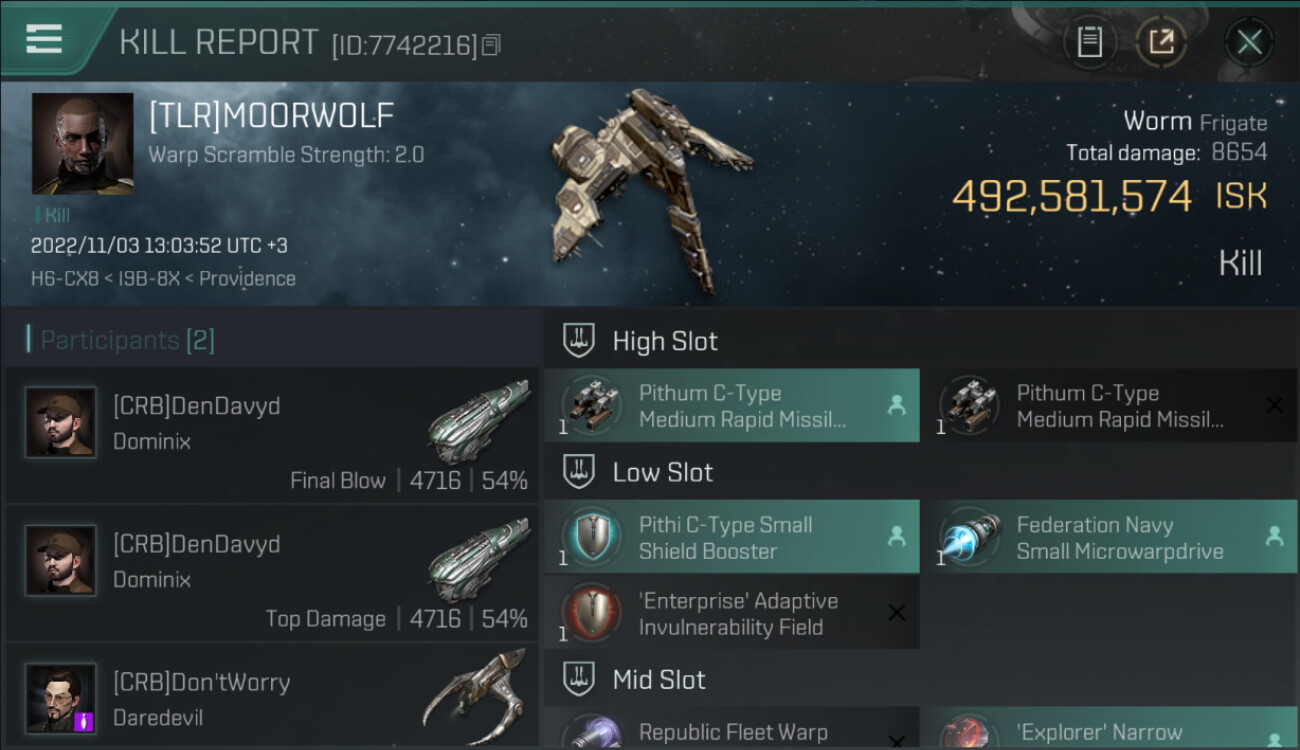Open the H6-CX8 location link
1300x750 pixels.
[x=65, y=279]
